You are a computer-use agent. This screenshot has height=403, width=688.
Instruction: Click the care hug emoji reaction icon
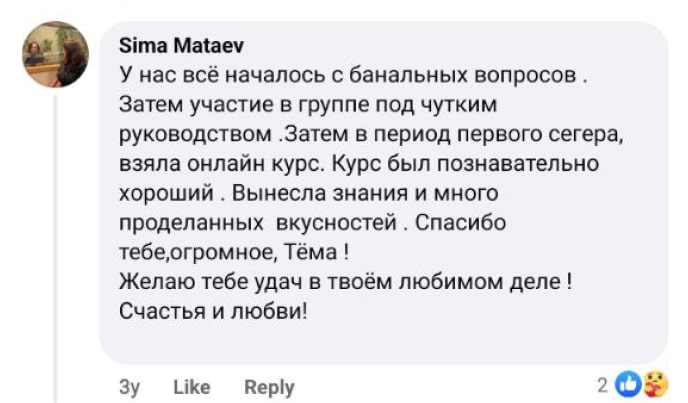pos(653,383)
